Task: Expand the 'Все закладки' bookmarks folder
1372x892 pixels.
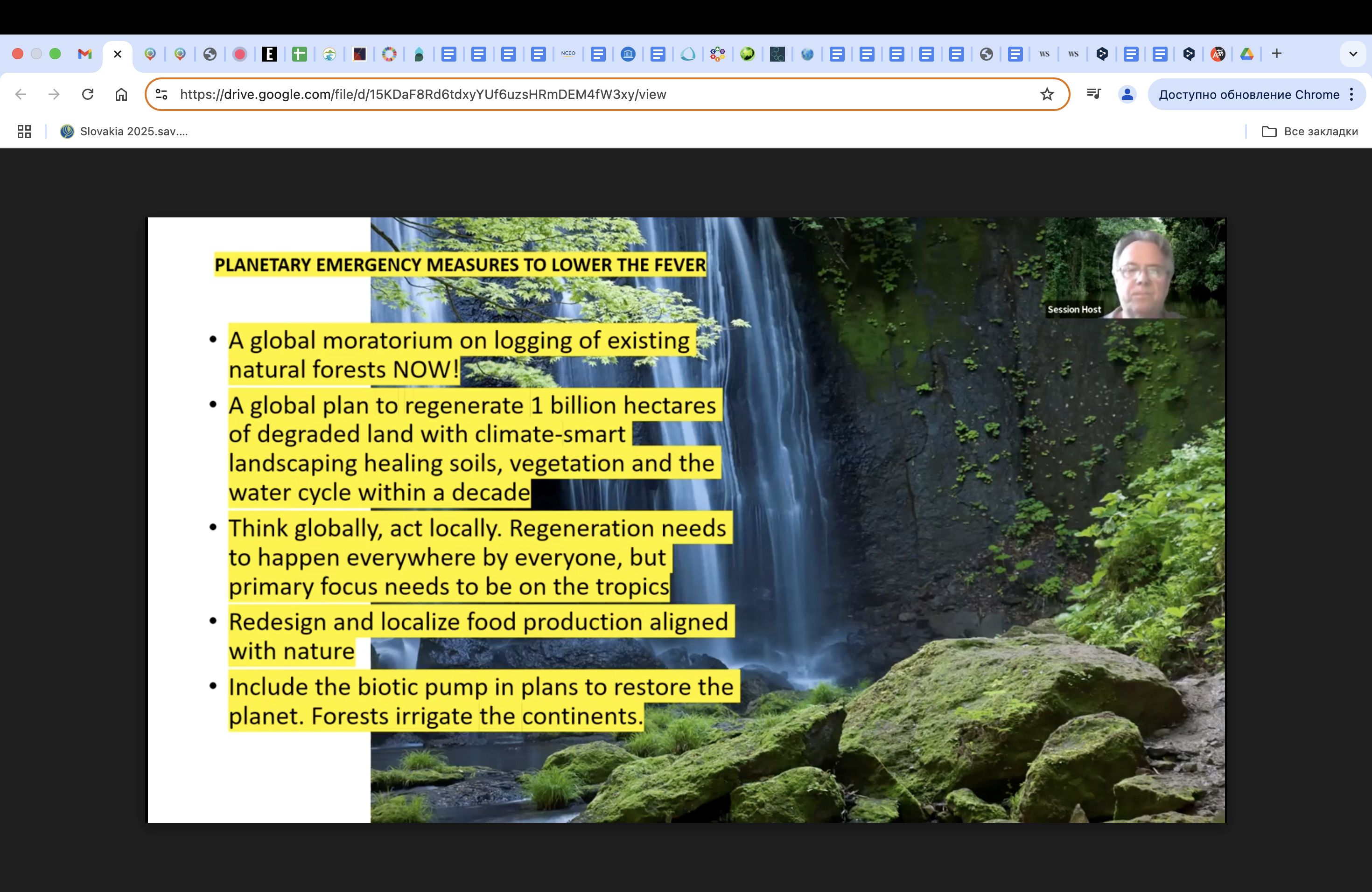Action: [1310, 132]
